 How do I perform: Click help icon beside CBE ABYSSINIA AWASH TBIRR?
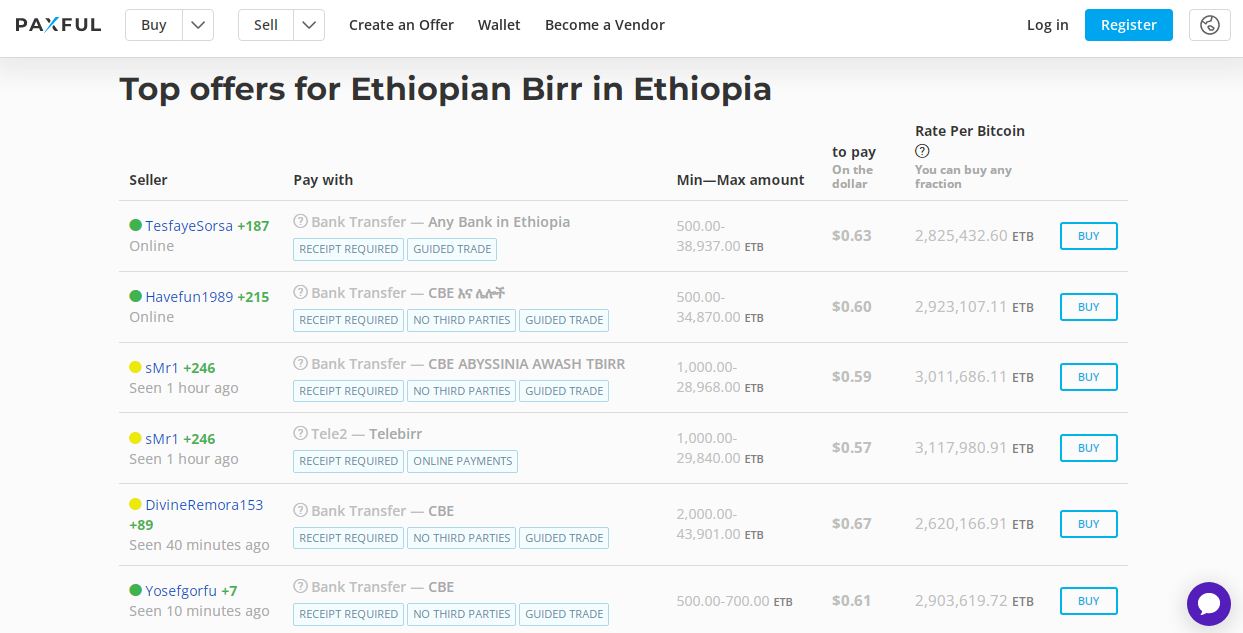[300, 364]
